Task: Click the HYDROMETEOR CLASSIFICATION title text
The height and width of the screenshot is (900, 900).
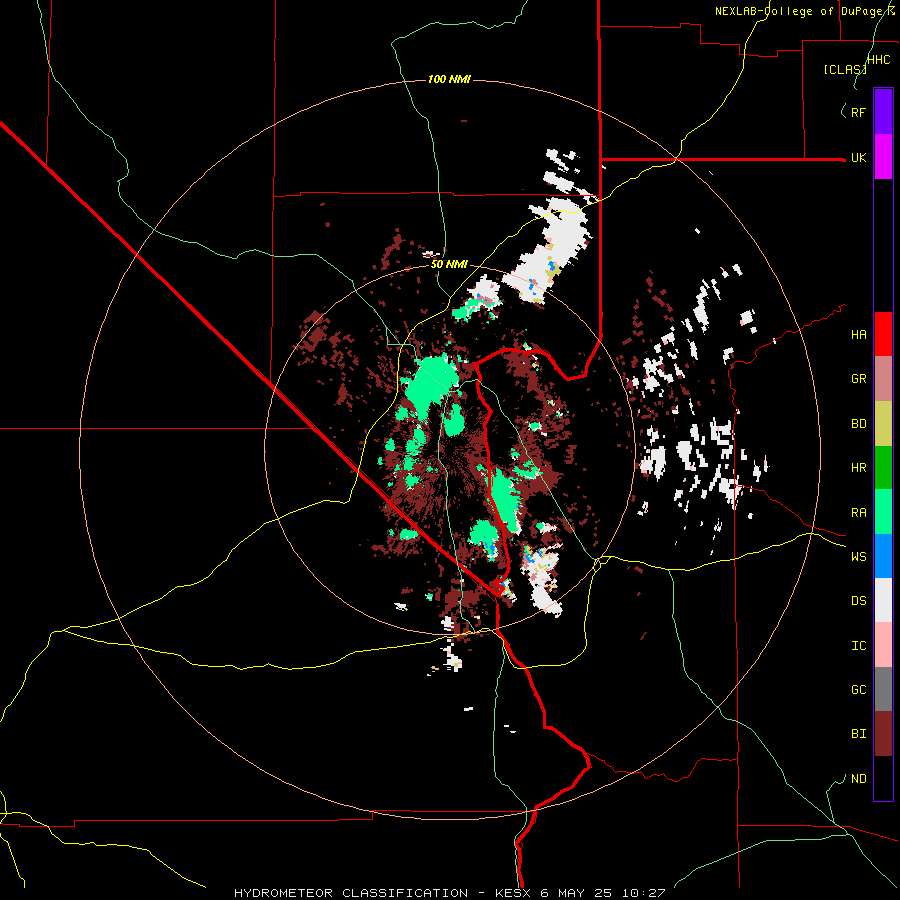Action: 351,893
